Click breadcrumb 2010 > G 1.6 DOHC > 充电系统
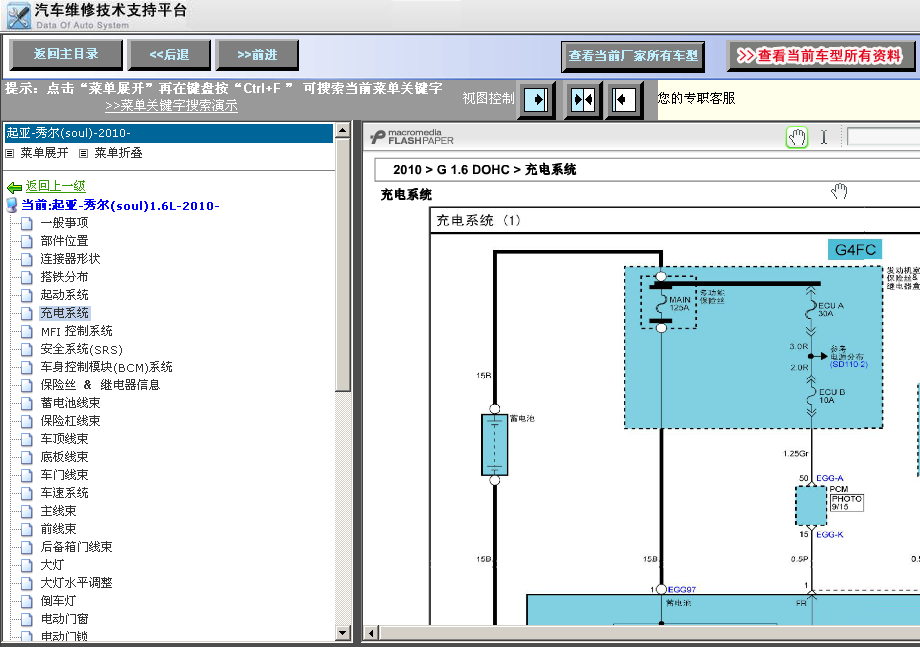The width and height of the screenshot is (920, 647). (x=485, y=170)
